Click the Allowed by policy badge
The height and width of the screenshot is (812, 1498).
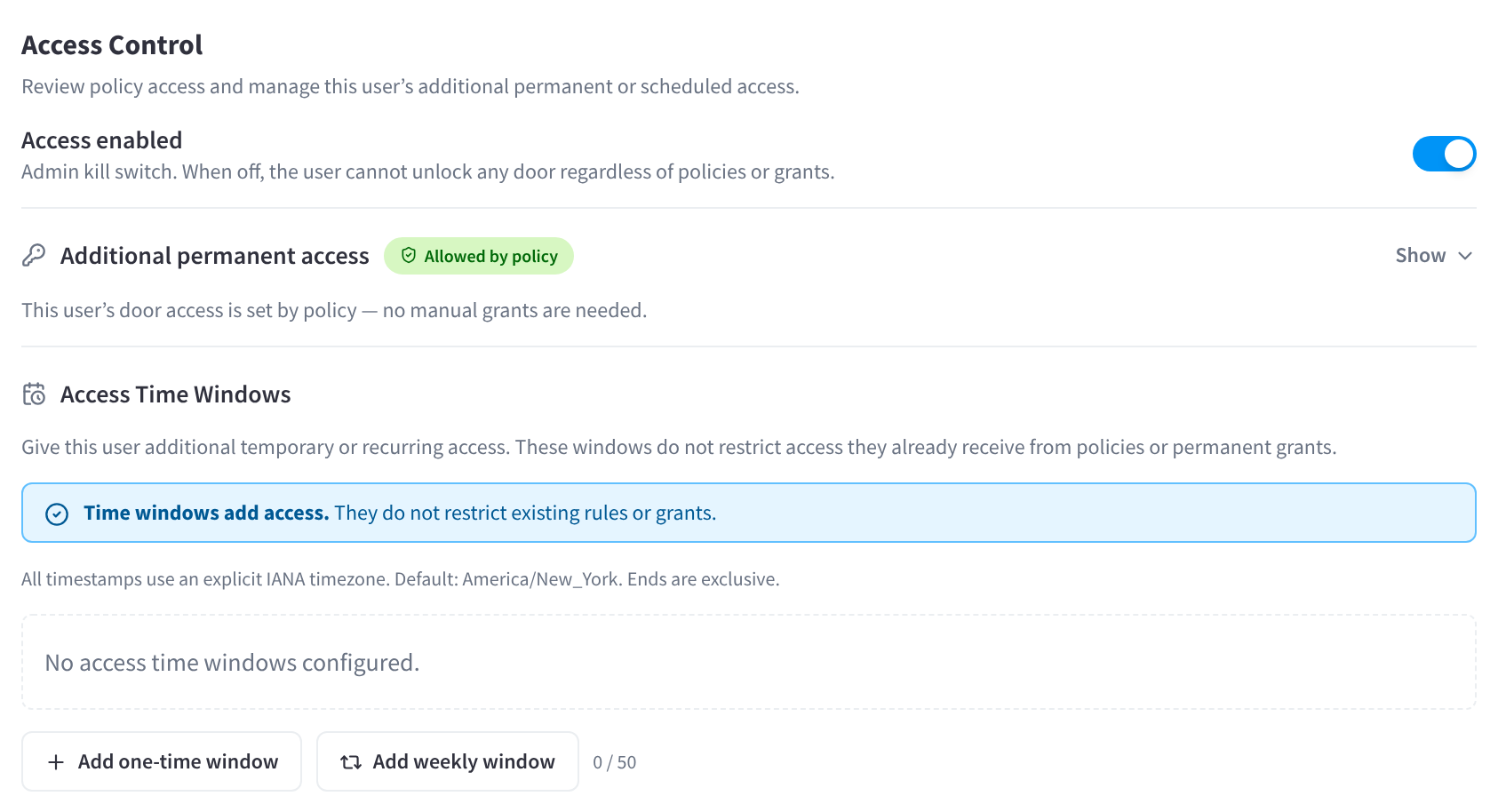pos(479,256)
